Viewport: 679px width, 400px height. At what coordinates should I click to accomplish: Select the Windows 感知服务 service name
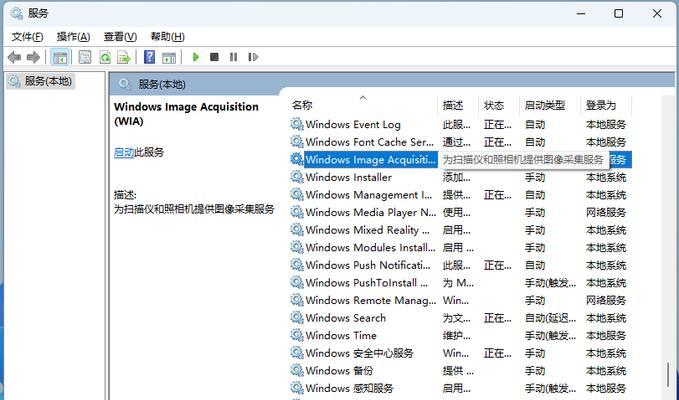[x=349, y=388]
